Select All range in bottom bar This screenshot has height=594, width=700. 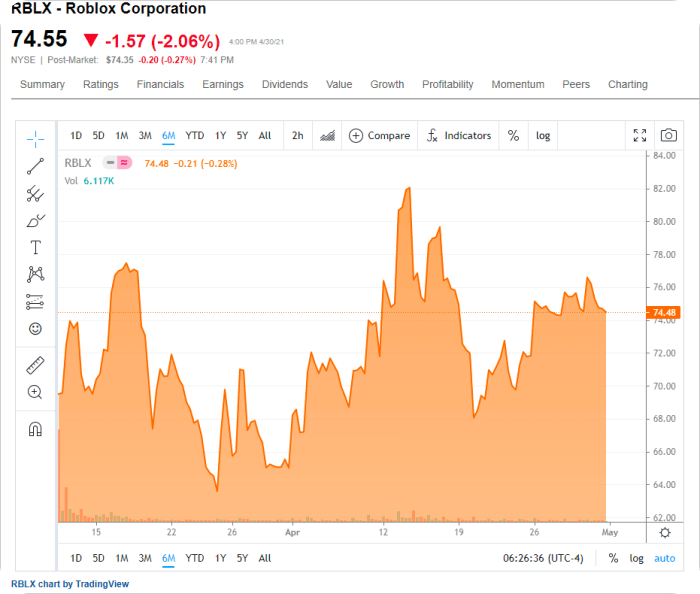[265, 558]
